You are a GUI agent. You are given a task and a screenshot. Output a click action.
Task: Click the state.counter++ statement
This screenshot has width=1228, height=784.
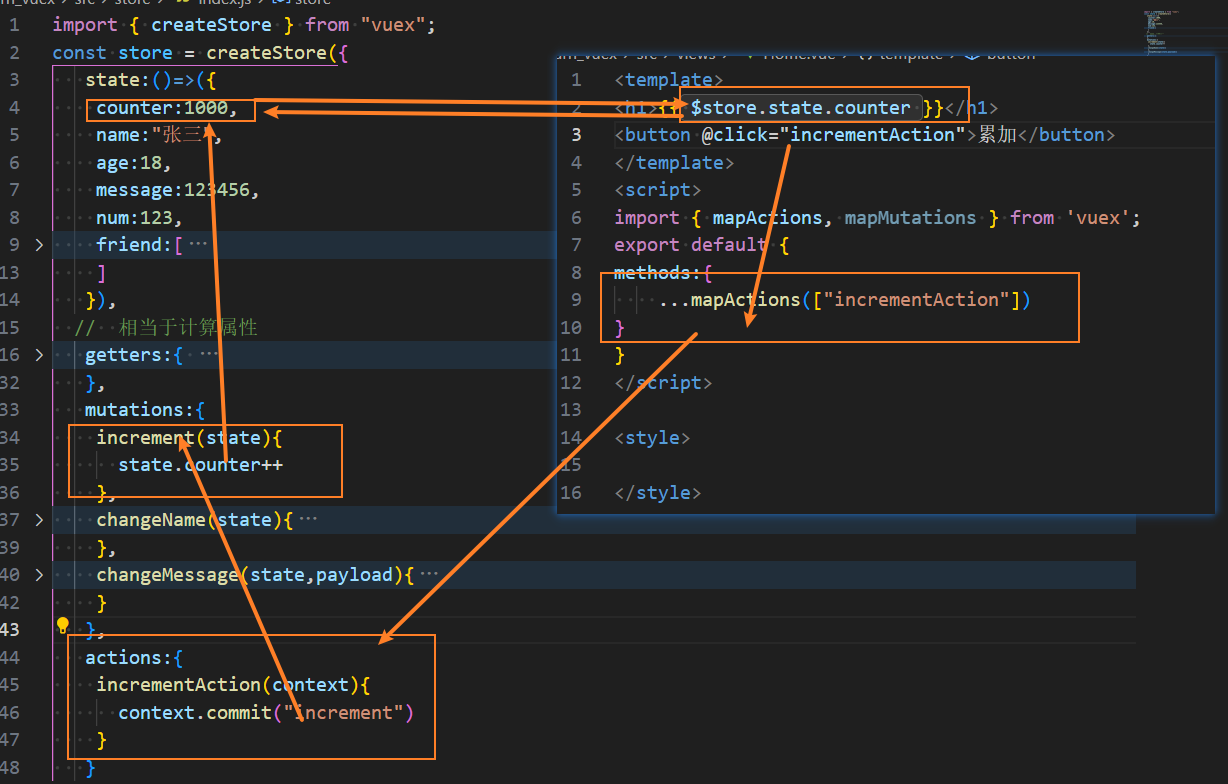pyautogui.click(x=200, y=464)
